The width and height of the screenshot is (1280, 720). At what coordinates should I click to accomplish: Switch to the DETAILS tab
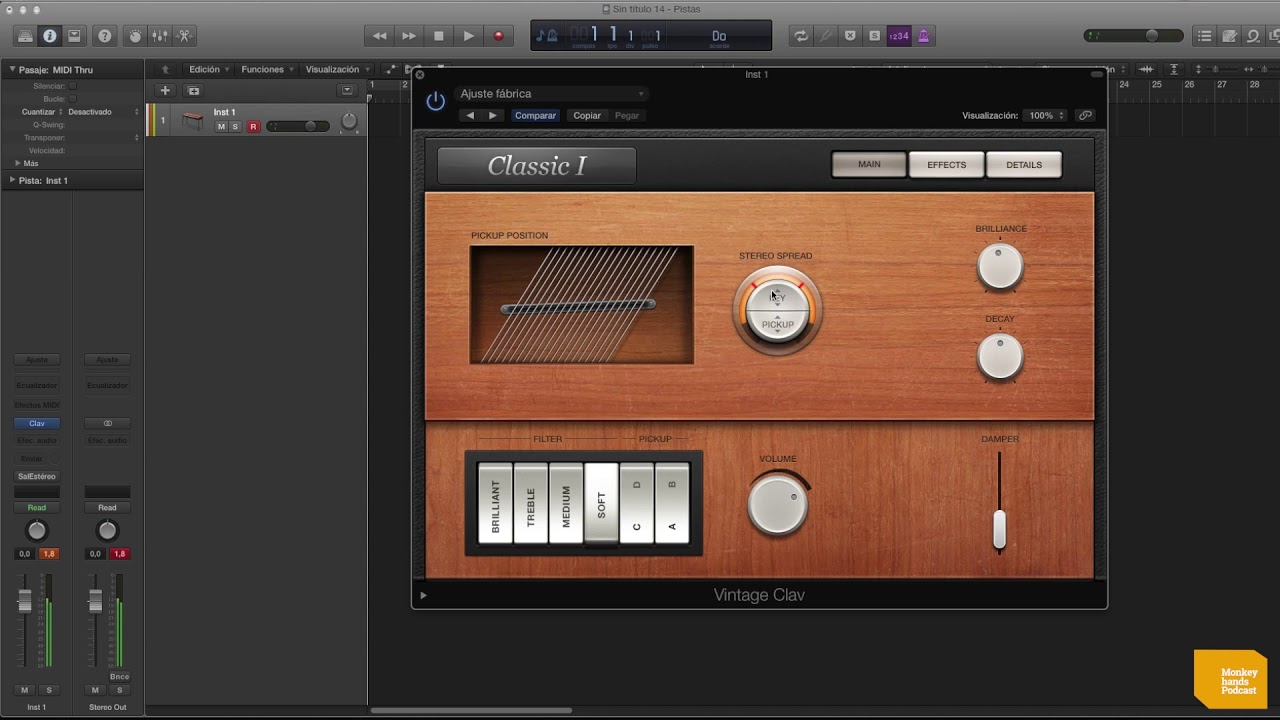[x=1024, y=165]
